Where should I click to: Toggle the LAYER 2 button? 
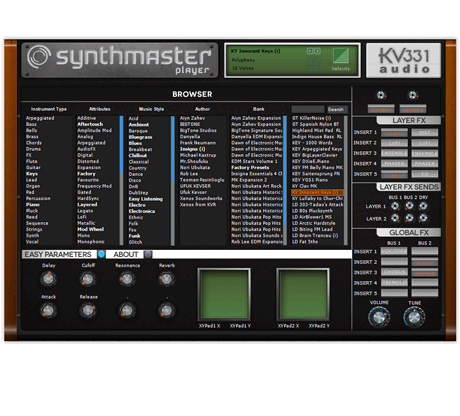pos(413,109)
